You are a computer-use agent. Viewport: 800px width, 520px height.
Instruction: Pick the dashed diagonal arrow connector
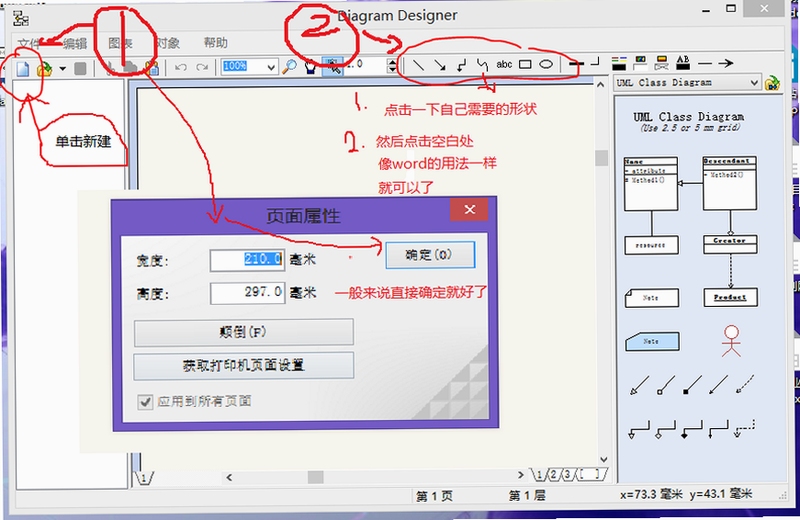(745, 385)
